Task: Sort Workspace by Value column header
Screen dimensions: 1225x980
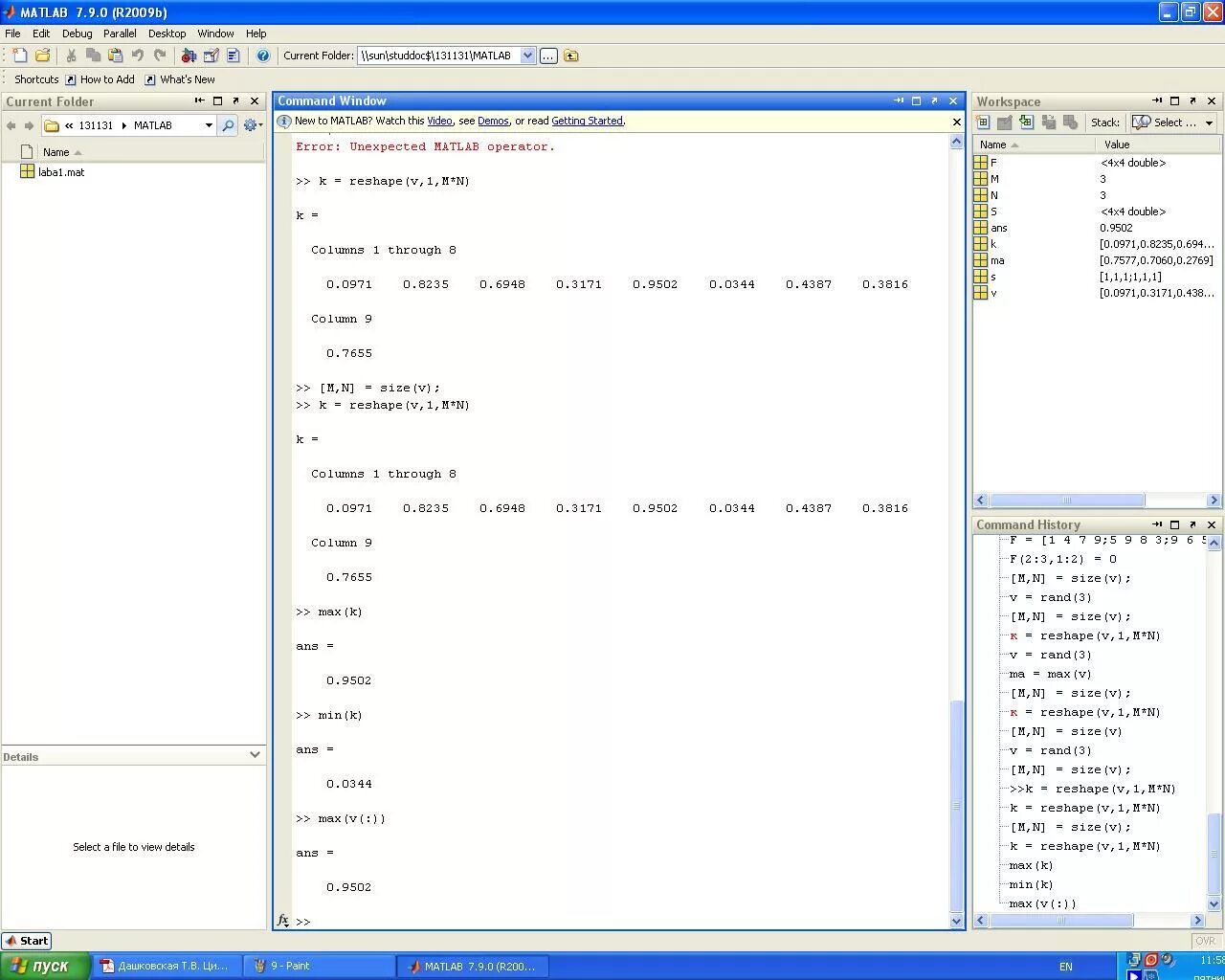Action: (1158, 145)
